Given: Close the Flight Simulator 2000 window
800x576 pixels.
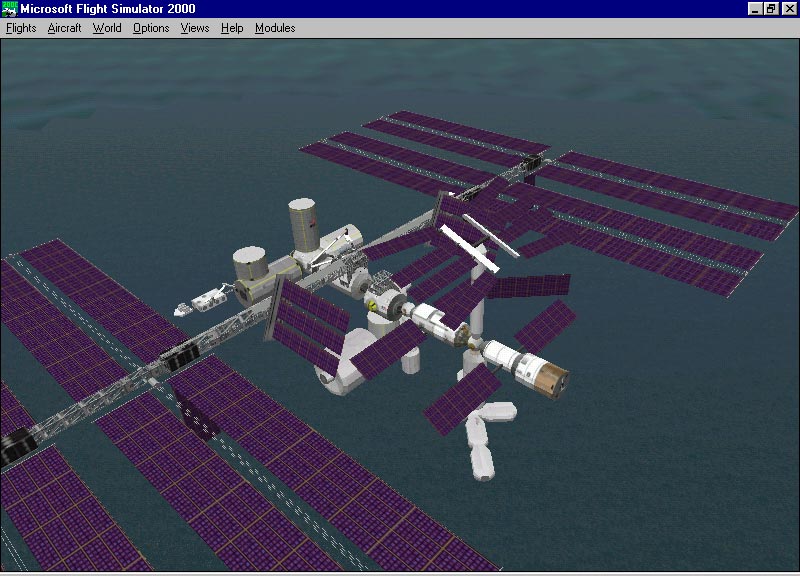Looking at the screenshot, I should (788, 9).
